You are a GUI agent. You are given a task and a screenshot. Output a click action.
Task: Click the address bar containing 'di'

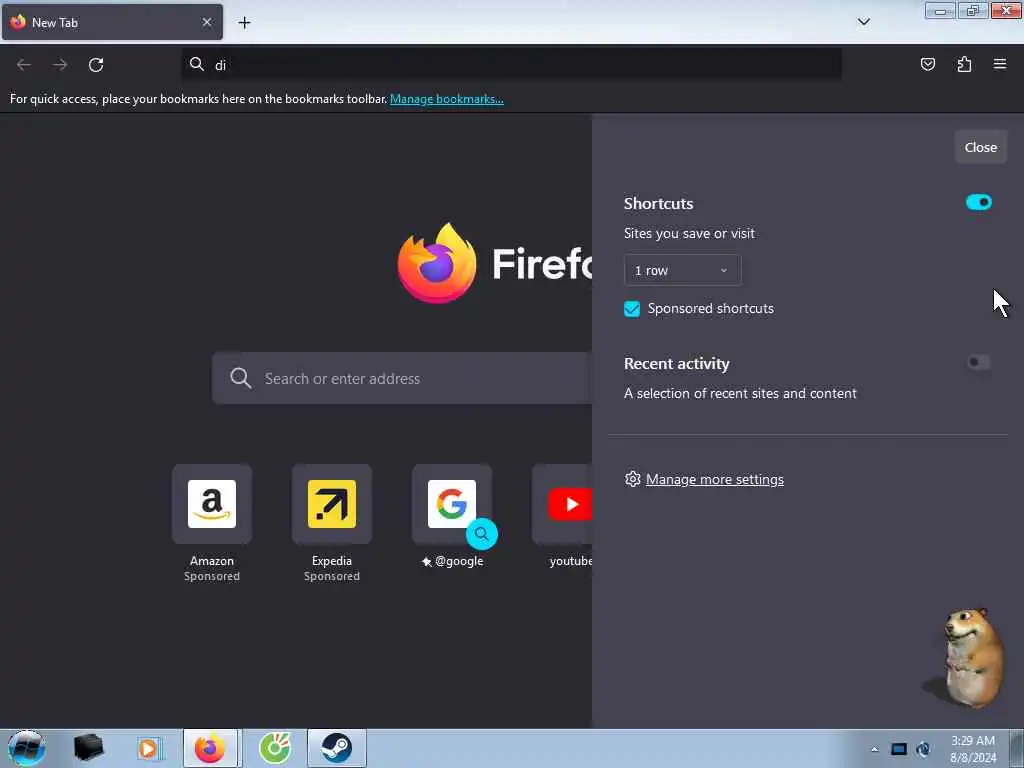click(x=511, y=65)
